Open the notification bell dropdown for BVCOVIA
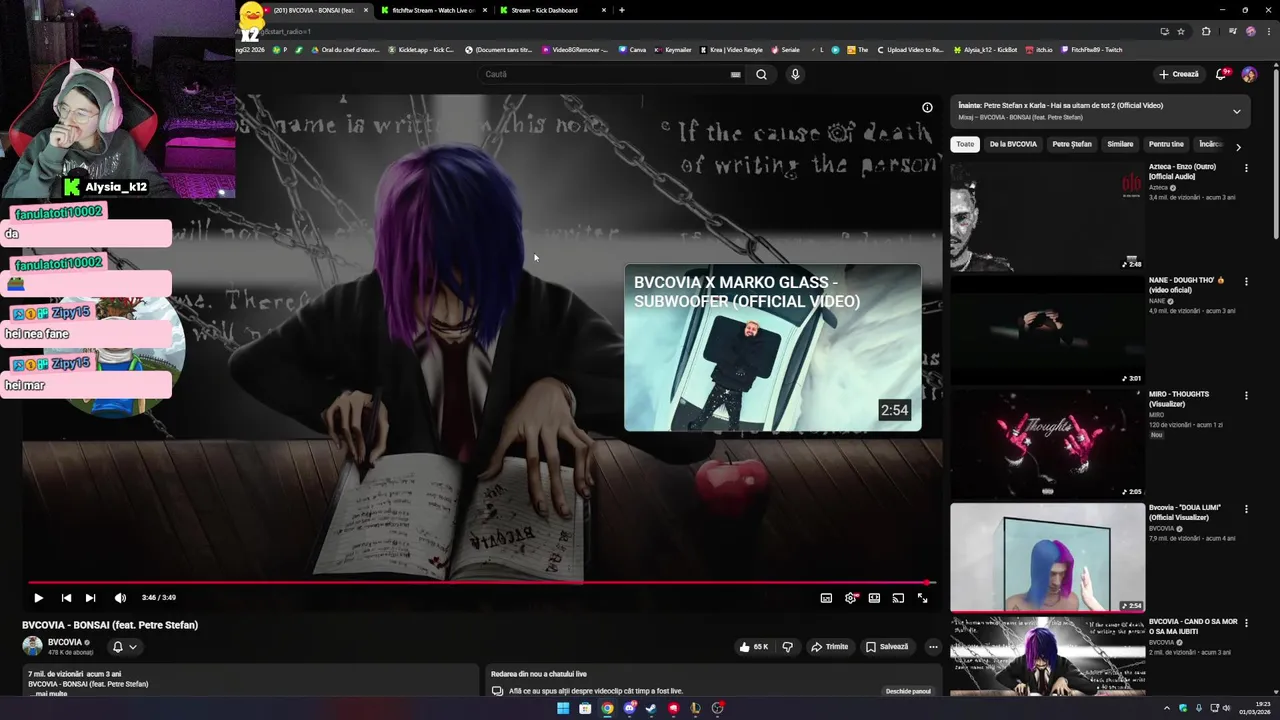This screenshot has width=1280, height=720. tap(124, 647)
